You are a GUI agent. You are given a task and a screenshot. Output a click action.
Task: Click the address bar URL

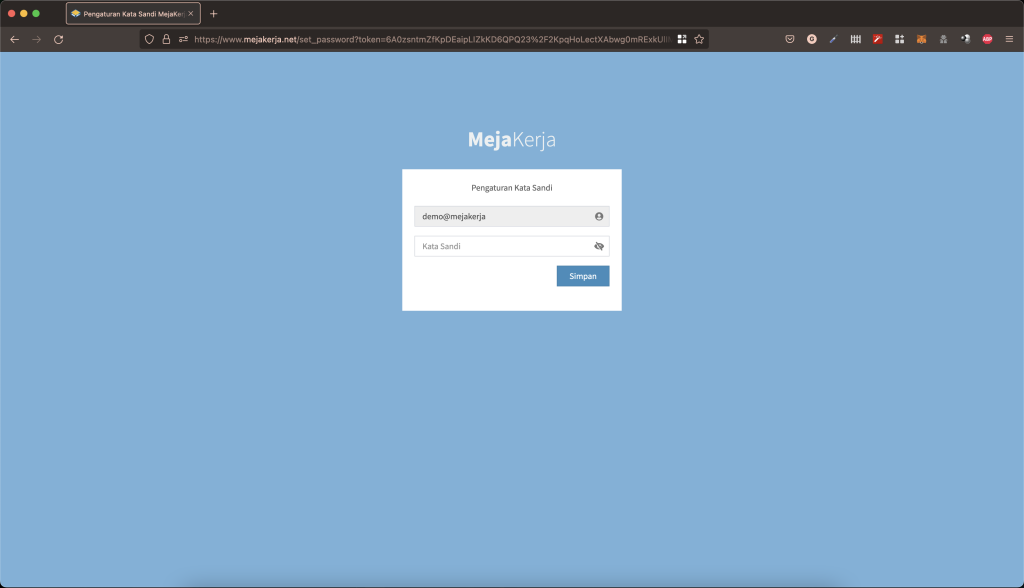(432, 39)
